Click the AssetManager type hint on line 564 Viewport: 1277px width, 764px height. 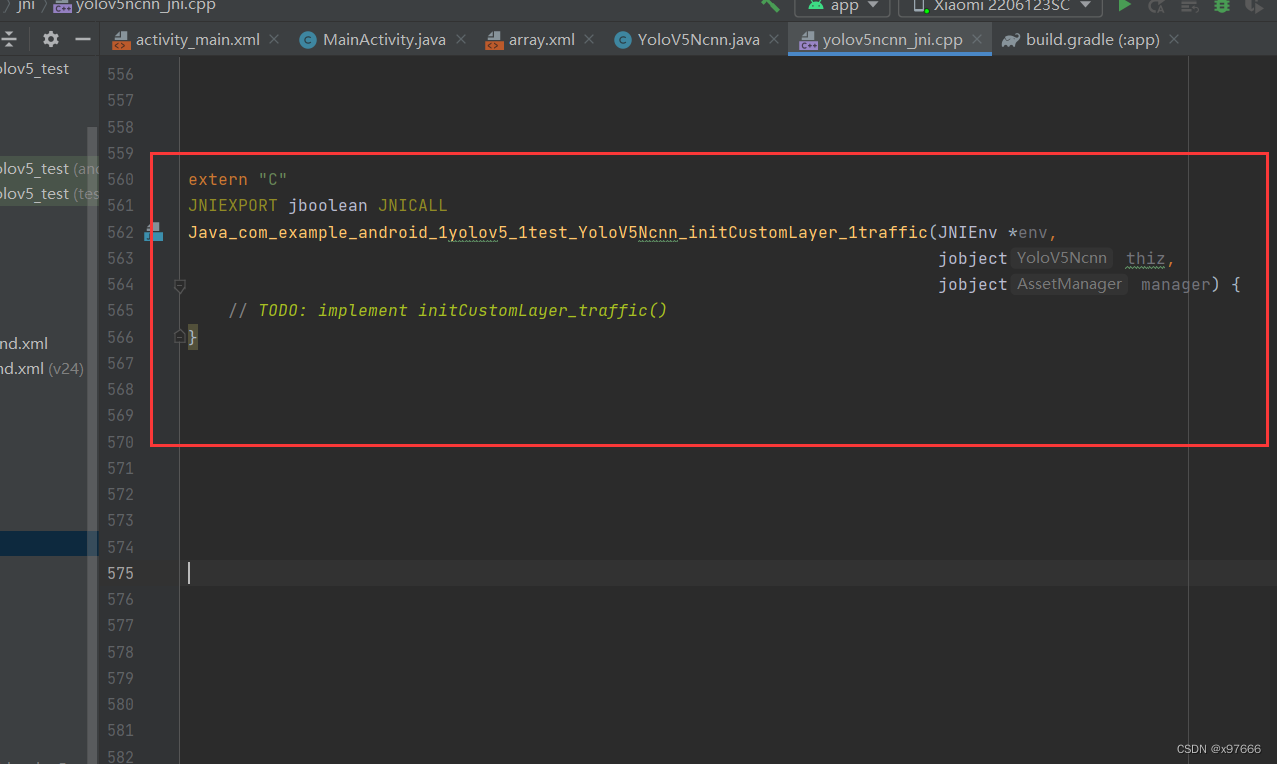pos(1069,284)
